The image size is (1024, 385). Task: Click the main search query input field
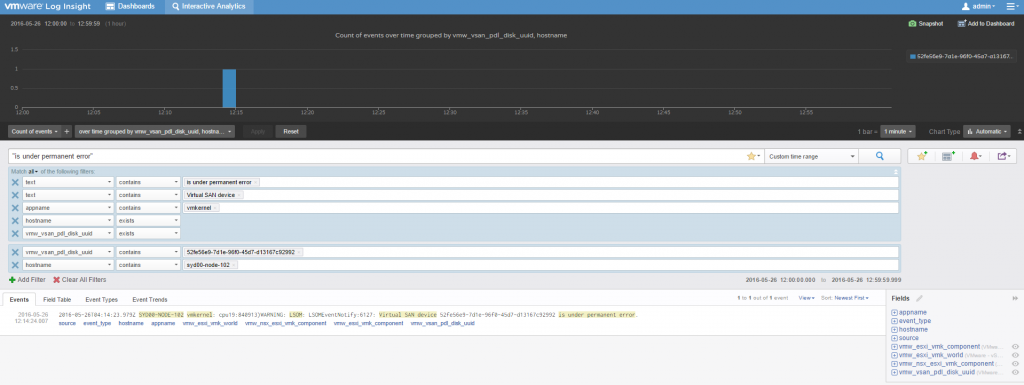[377, 157]
